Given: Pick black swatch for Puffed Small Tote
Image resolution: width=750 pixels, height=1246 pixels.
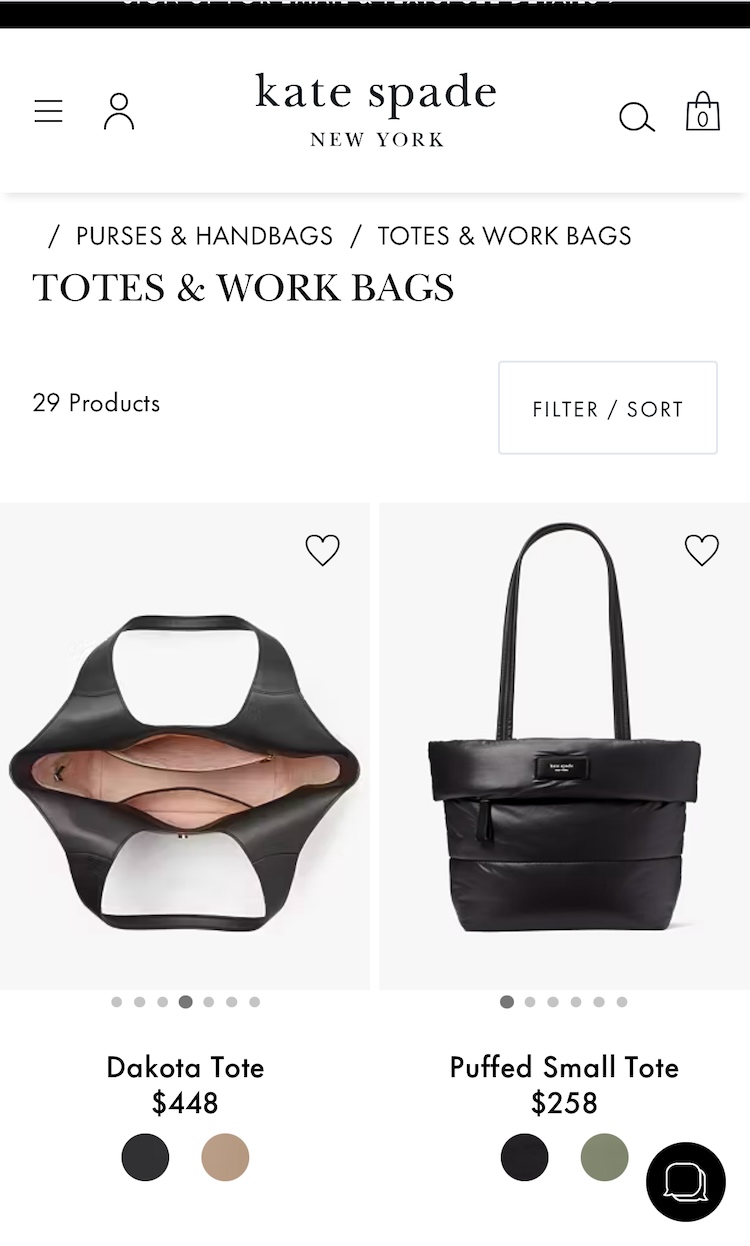Looking at the screenshot, I should (x=525, y=1158).
